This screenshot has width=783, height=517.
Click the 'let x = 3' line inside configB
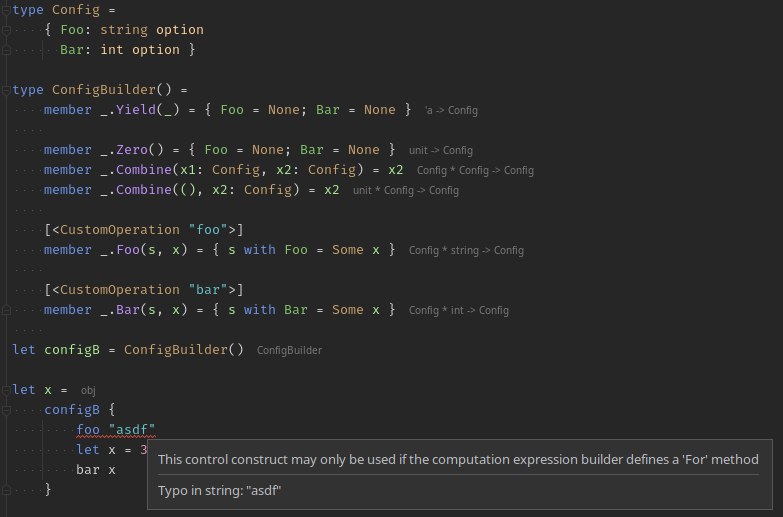(x=112, y=450)
